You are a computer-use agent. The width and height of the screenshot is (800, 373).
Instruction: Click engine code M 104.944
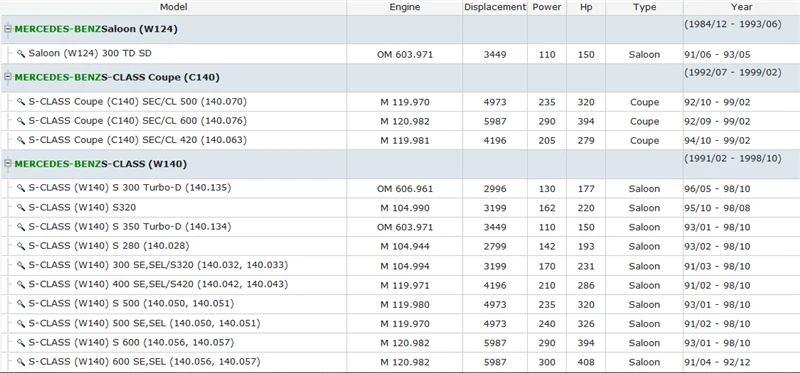[x=405, y=247]
